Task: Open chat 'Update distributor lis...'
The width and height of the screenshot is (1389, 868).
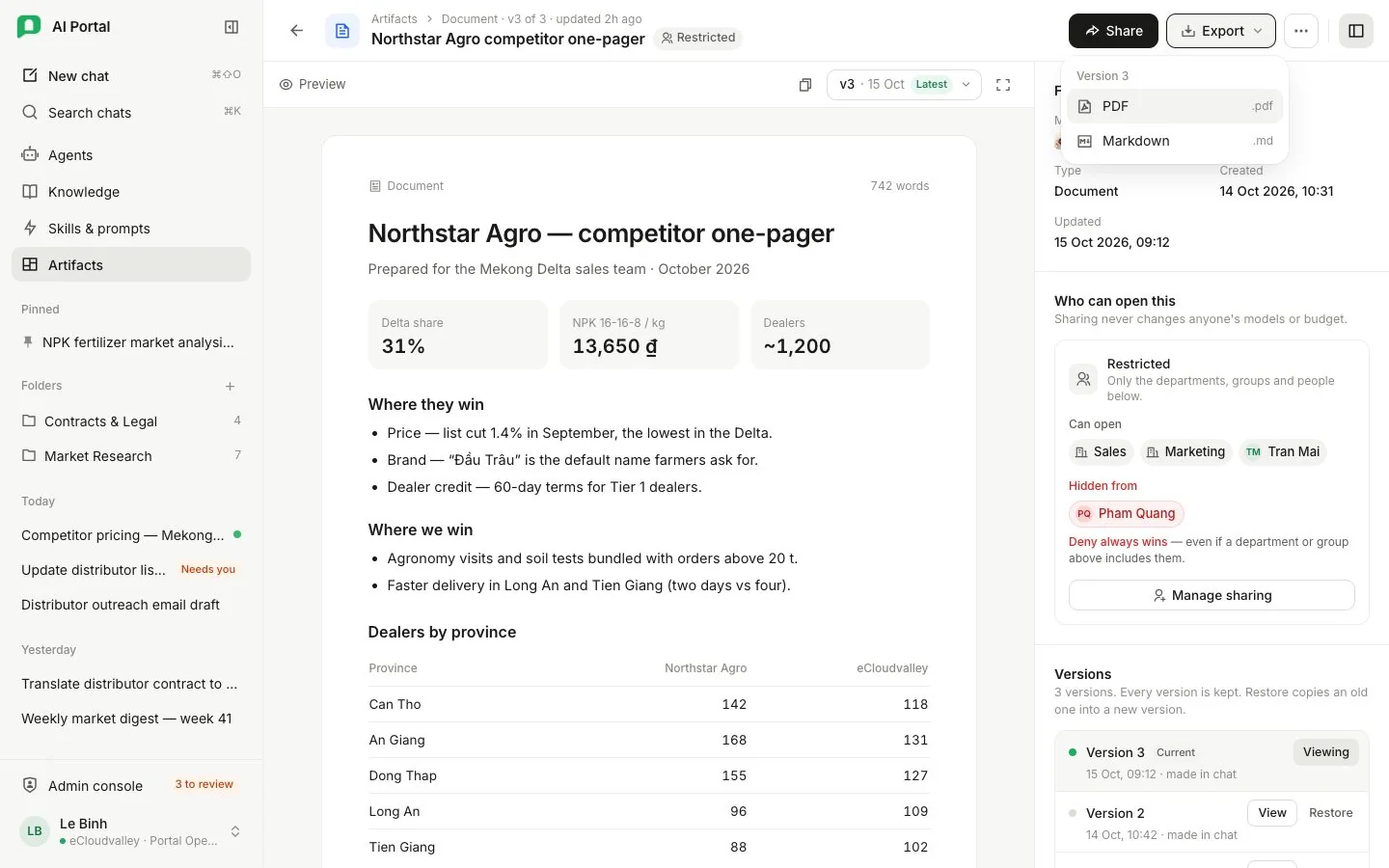Action: coord(131,570)
